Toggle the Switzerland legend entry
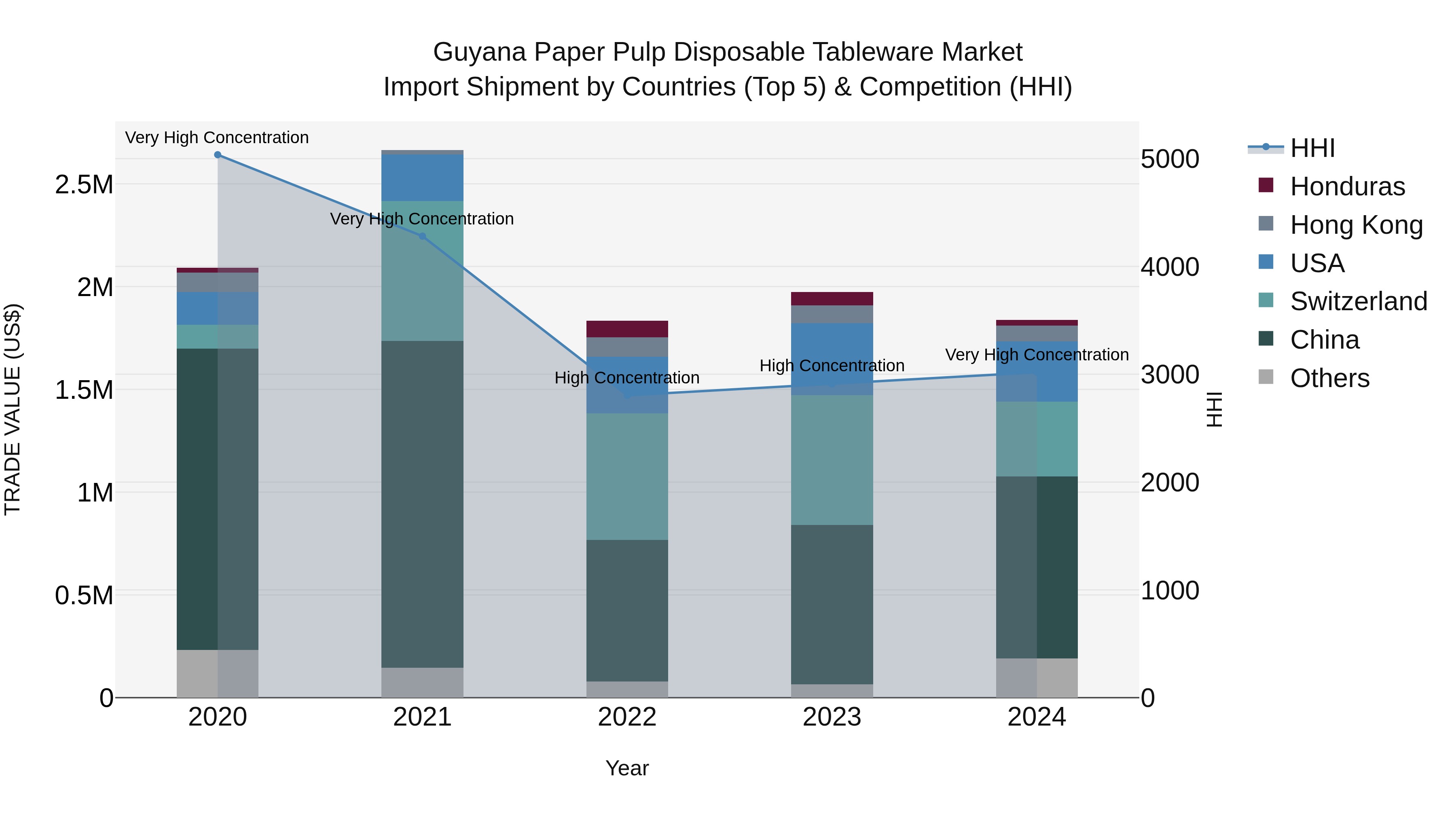1456x819 pixels. click(x=1342, y=301)
